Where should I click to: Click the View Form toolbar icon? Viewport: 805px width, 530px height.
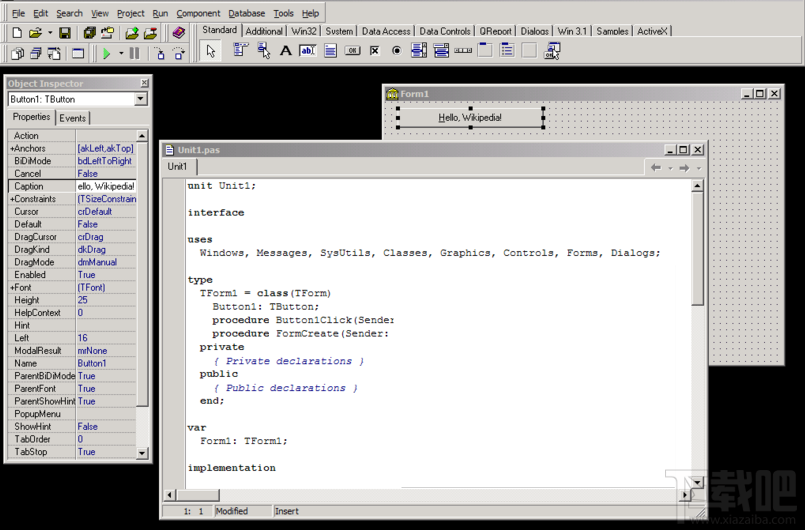[35, 53]
